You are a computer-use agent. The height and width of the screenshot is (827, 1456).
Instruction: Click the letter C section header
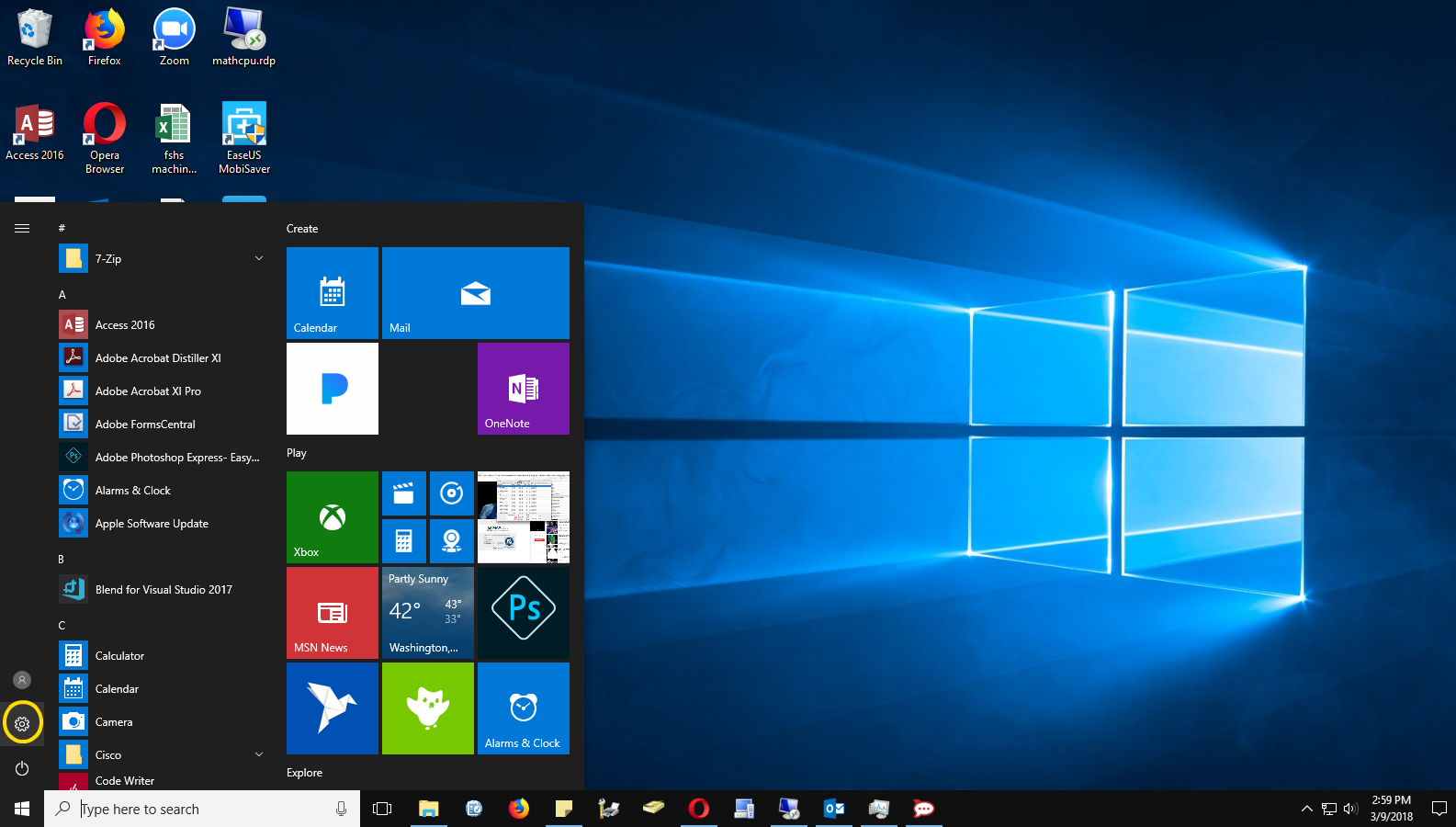click(x=62, y=626)
